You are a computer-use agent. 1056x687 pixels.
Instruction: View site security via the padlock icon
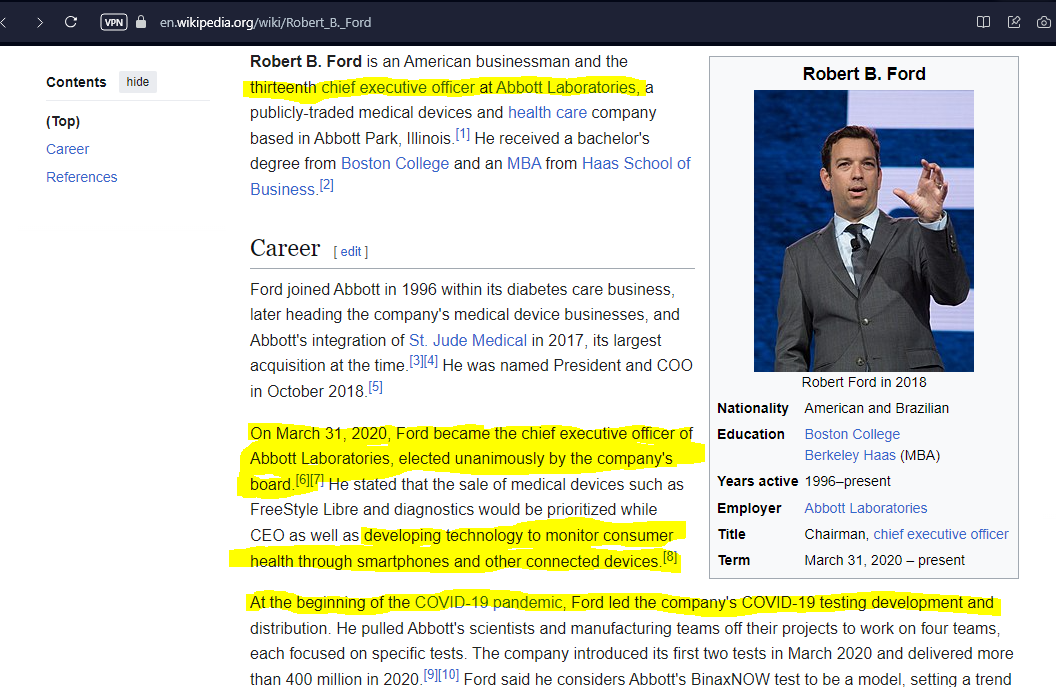141,22
